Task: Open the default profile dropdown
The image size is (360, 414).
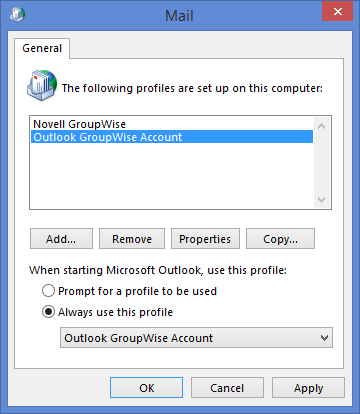Action: click(x=196, y=338)
